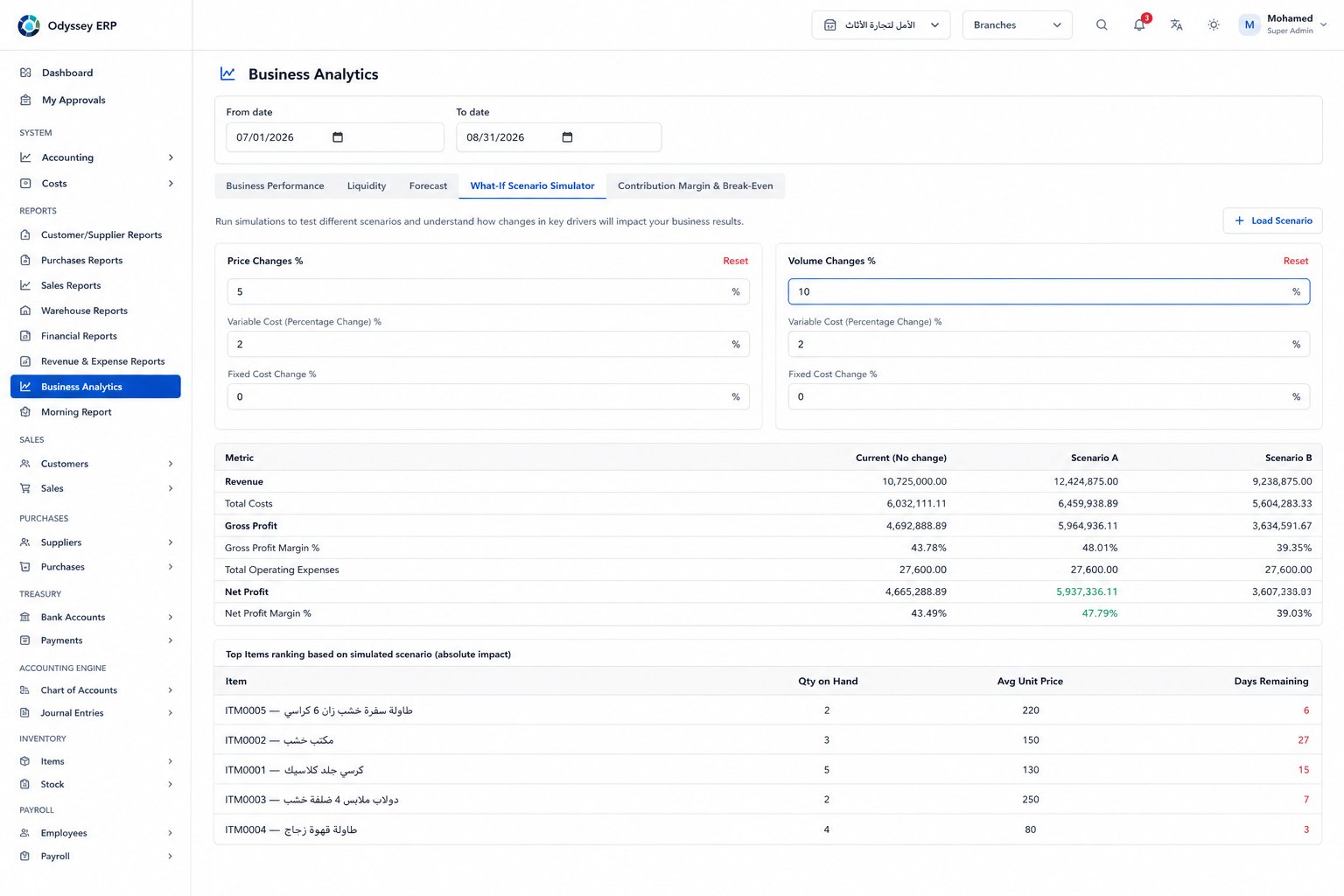Focus the Price Changes % input field
The height and width of the screenshot is (896, 1344).
pyautogui.click(x=488, y=291)
